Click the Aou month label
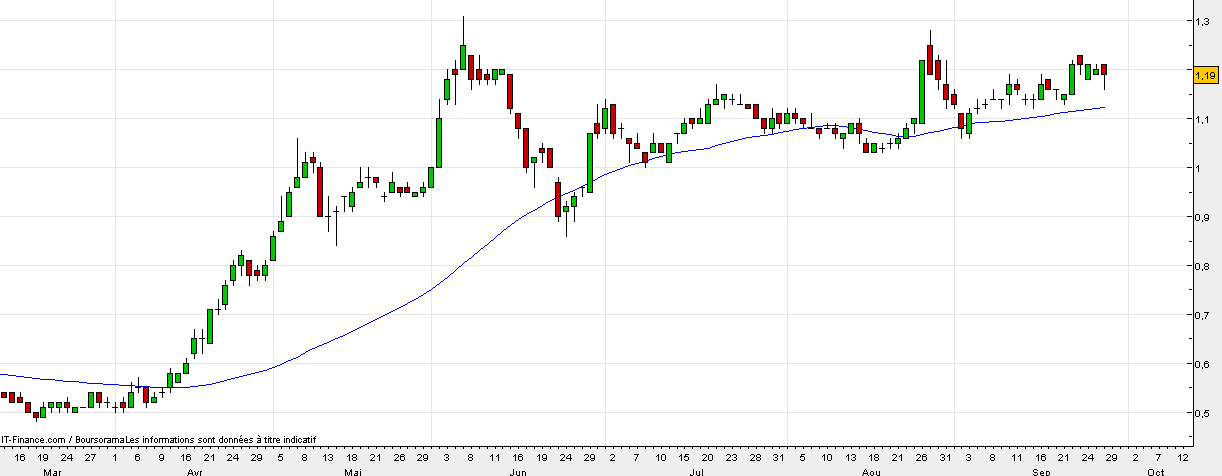This screenshot has height=476, width=1222. pos(871,471)
